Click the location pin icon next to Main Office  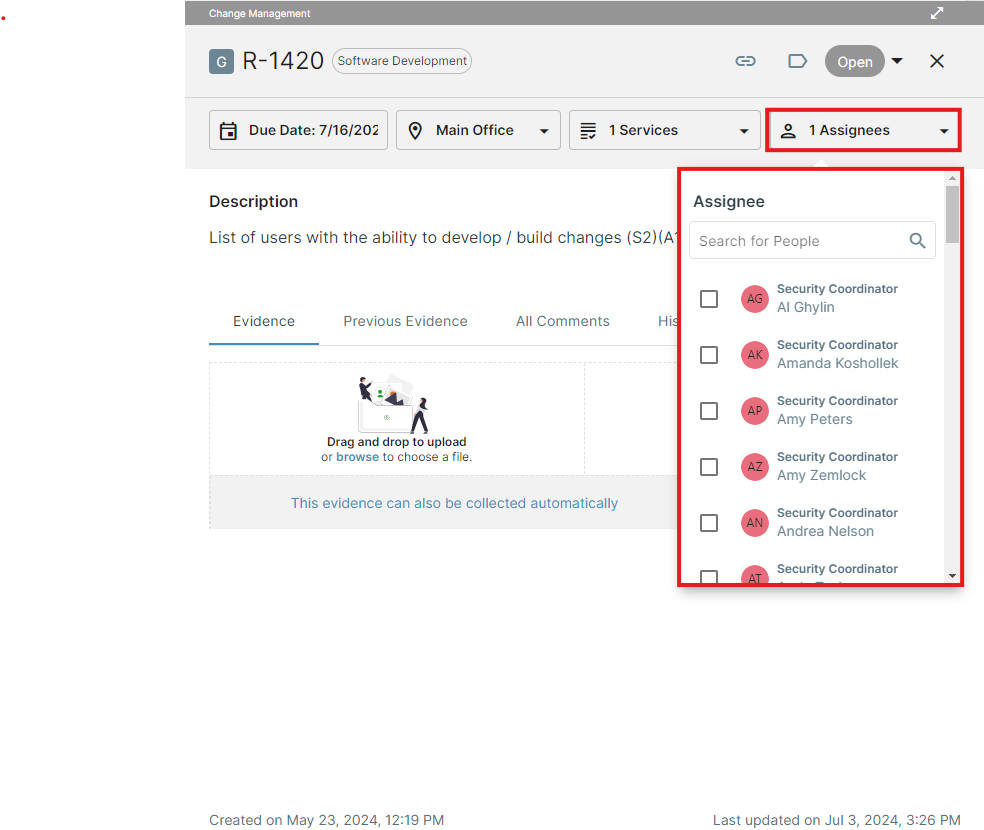(415, 129)
